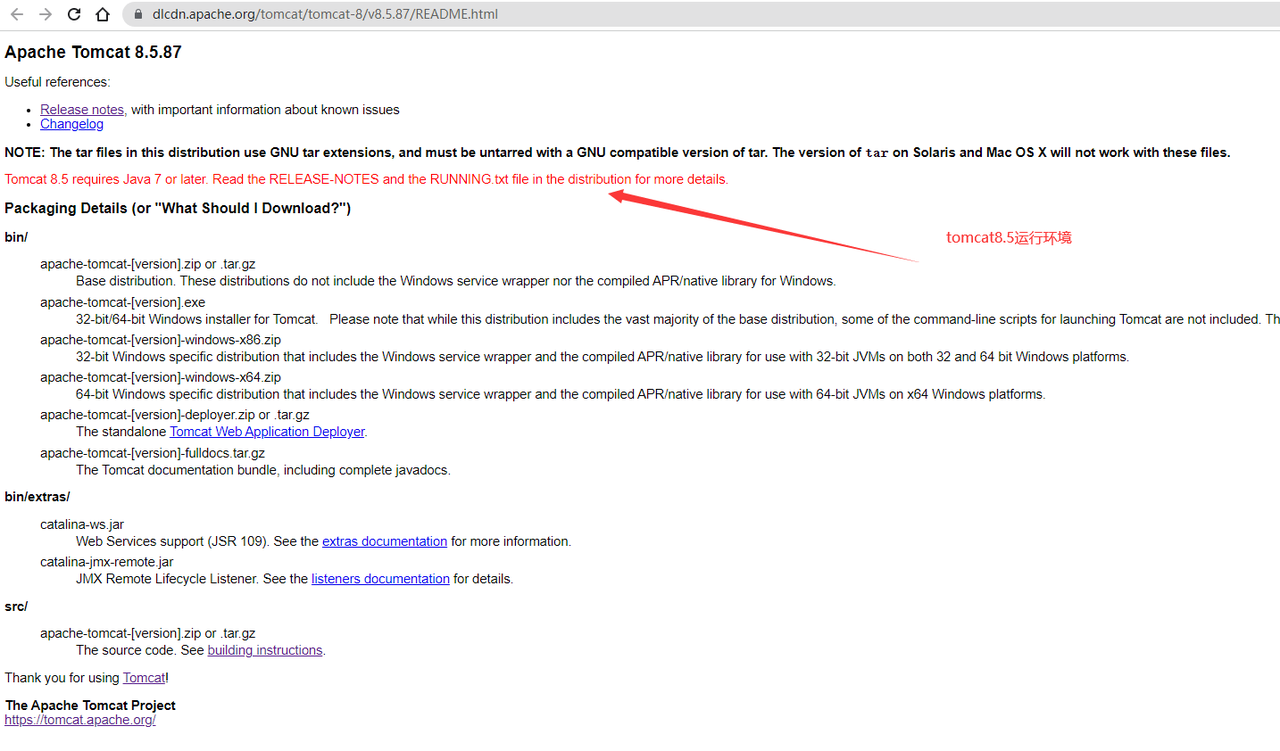Click the browser back arrow
Viewport: 1280px width, 751px height.
17,15
